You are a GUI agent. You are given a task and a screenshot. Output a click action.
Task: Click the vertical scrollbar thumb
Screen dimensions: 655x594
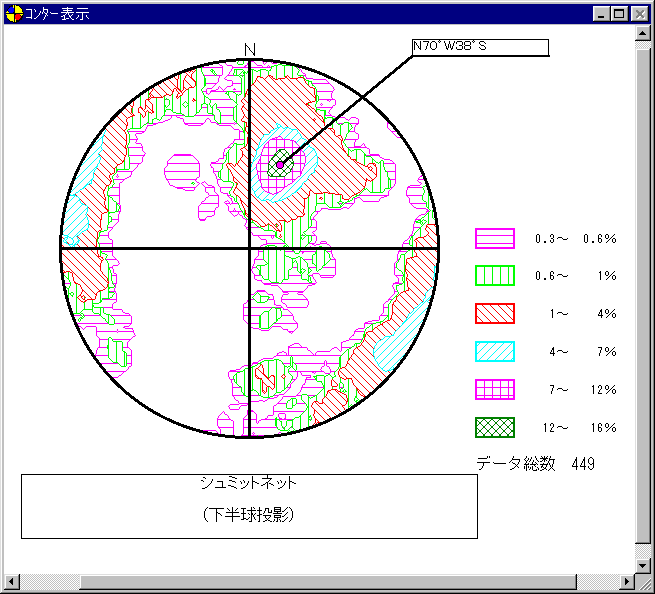[642, 296]
